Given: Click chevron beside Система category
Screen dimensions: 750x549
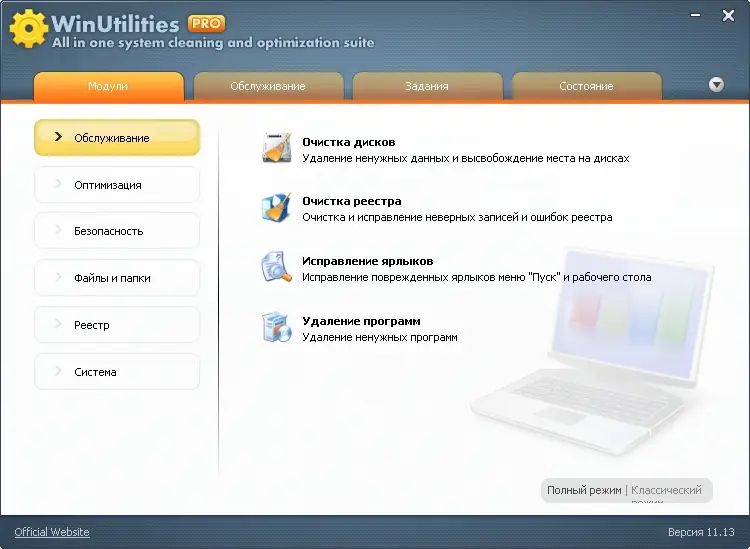Looking at the screenshot, I should (58, 371).
